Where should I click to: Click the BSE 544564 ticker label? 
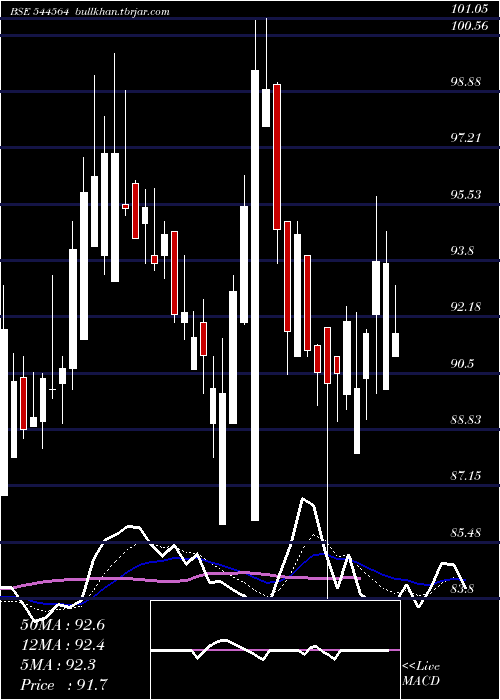40,12
